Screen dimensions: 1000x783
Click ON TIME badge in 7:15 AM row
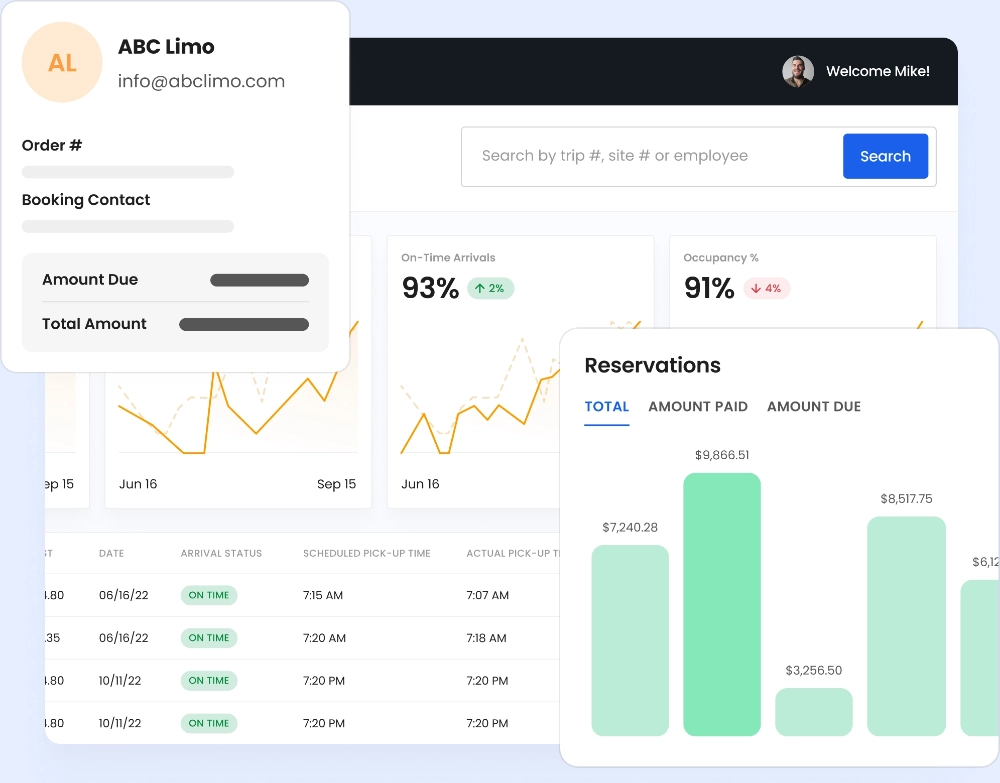point(209,595)
